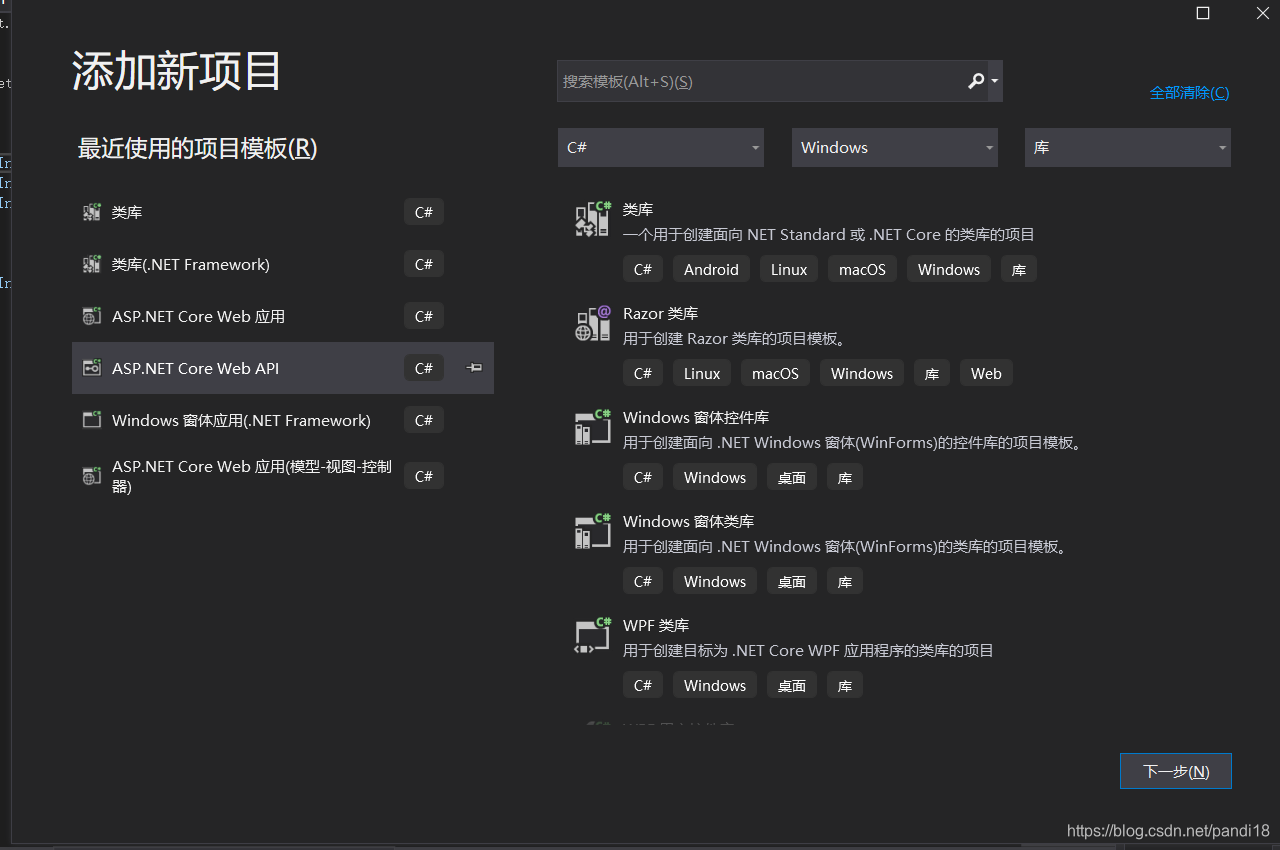1280x850 pixels.
Task: Select recent template 类库
Action: (x=283, y=212)
